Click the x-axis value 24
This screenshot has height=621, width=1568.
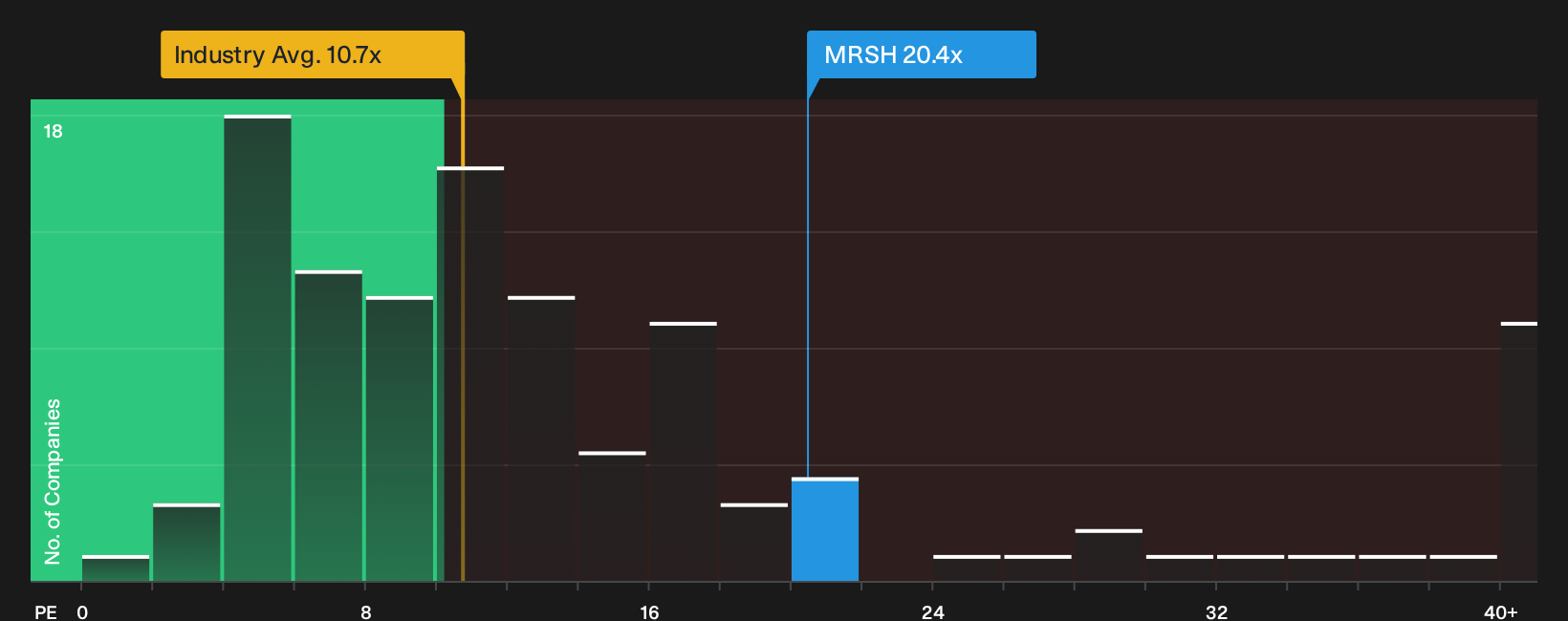coord(933,611)
